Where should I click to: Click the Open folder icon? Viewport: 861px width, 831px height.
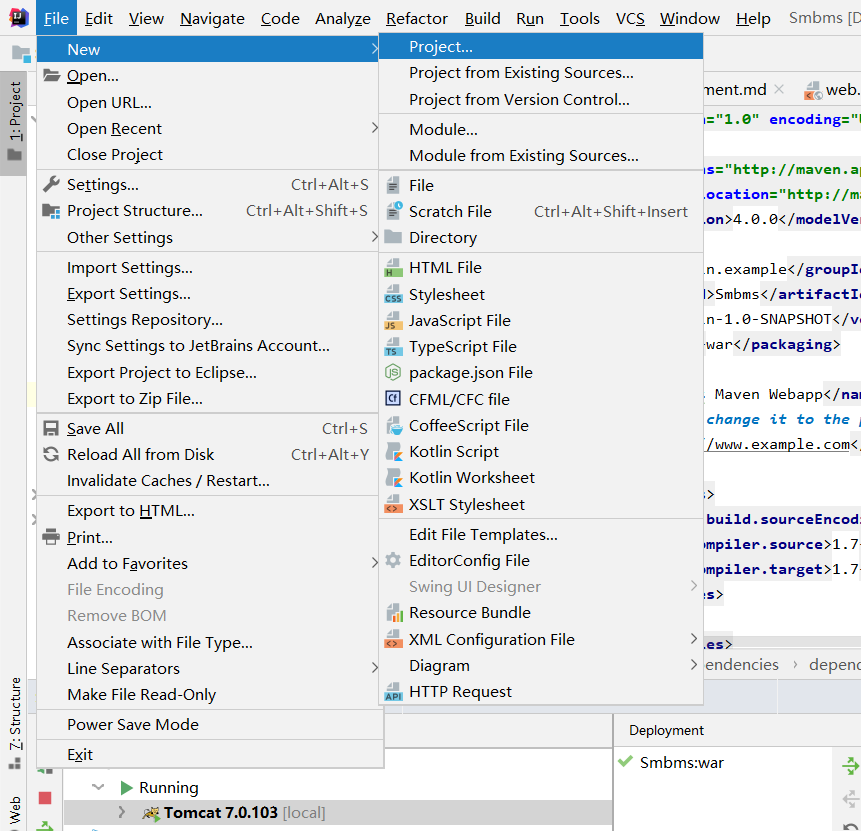coord(52,75)
